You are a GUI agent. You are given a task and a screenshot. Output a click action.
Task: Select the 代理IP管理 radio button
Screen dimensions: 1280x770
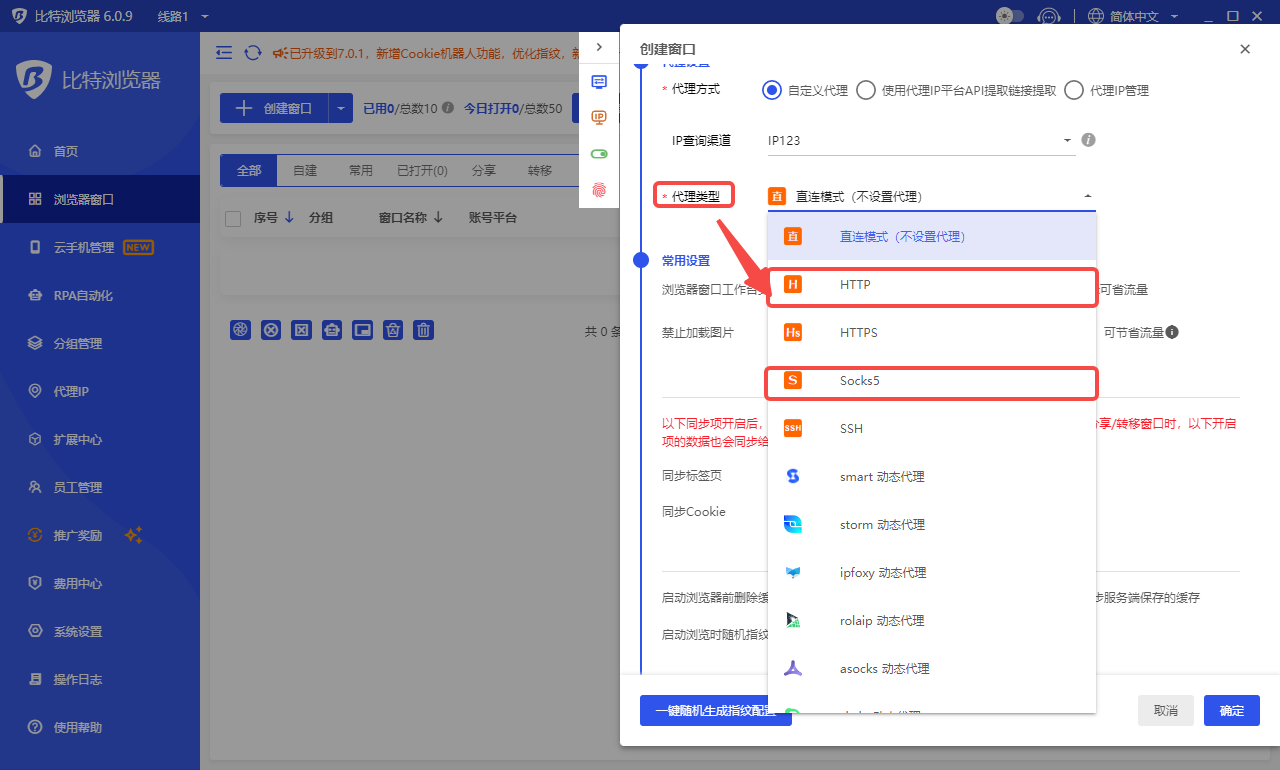coord(1074,90)
